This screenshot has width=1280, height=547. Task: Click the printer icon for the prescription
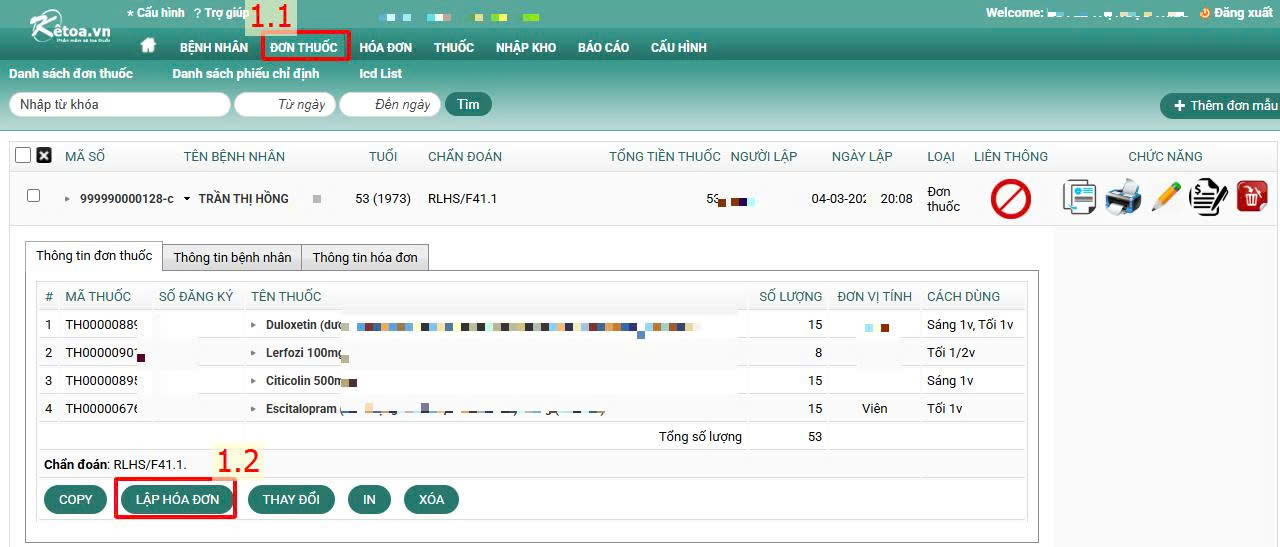click(1123, 197)
